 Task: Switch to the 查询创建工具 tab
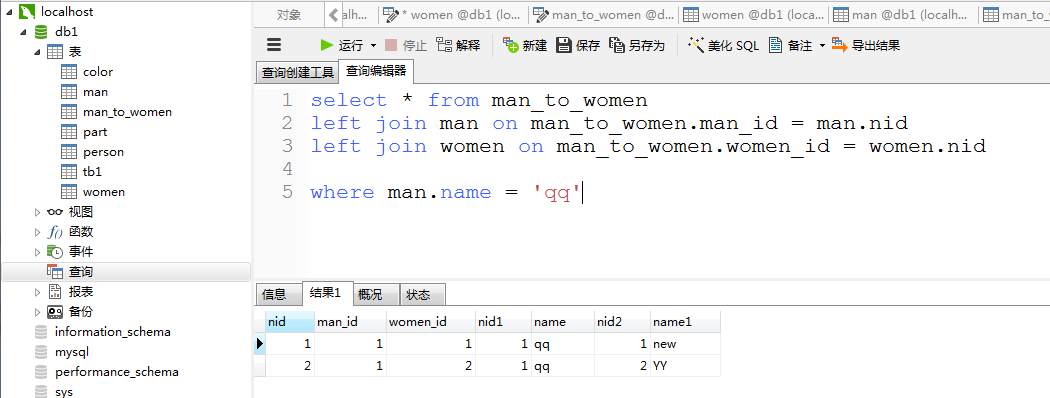coord(297,72)
